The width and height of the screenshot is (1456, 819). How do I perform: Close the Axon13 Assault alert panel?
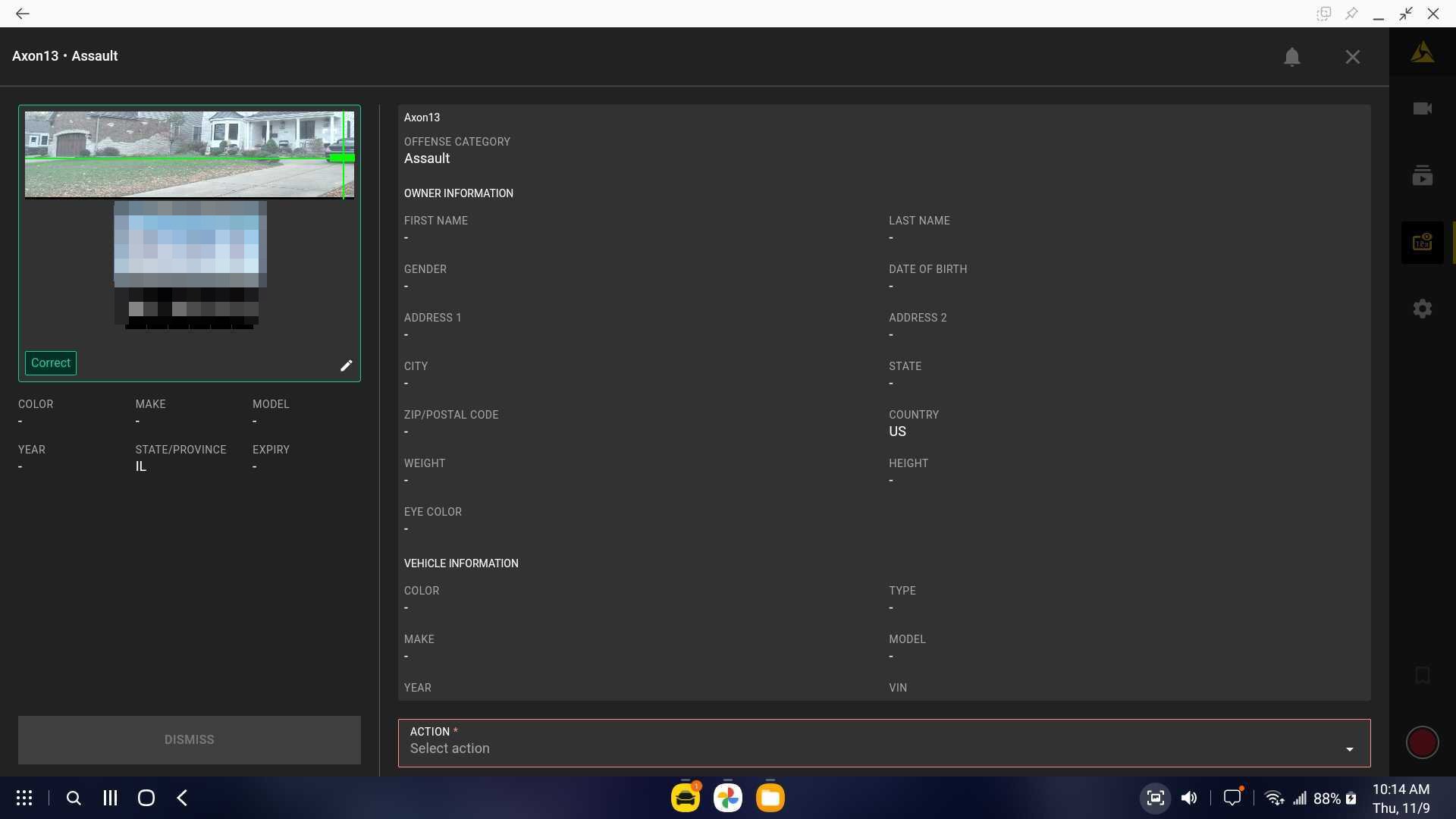click(x=1352, y=57)
